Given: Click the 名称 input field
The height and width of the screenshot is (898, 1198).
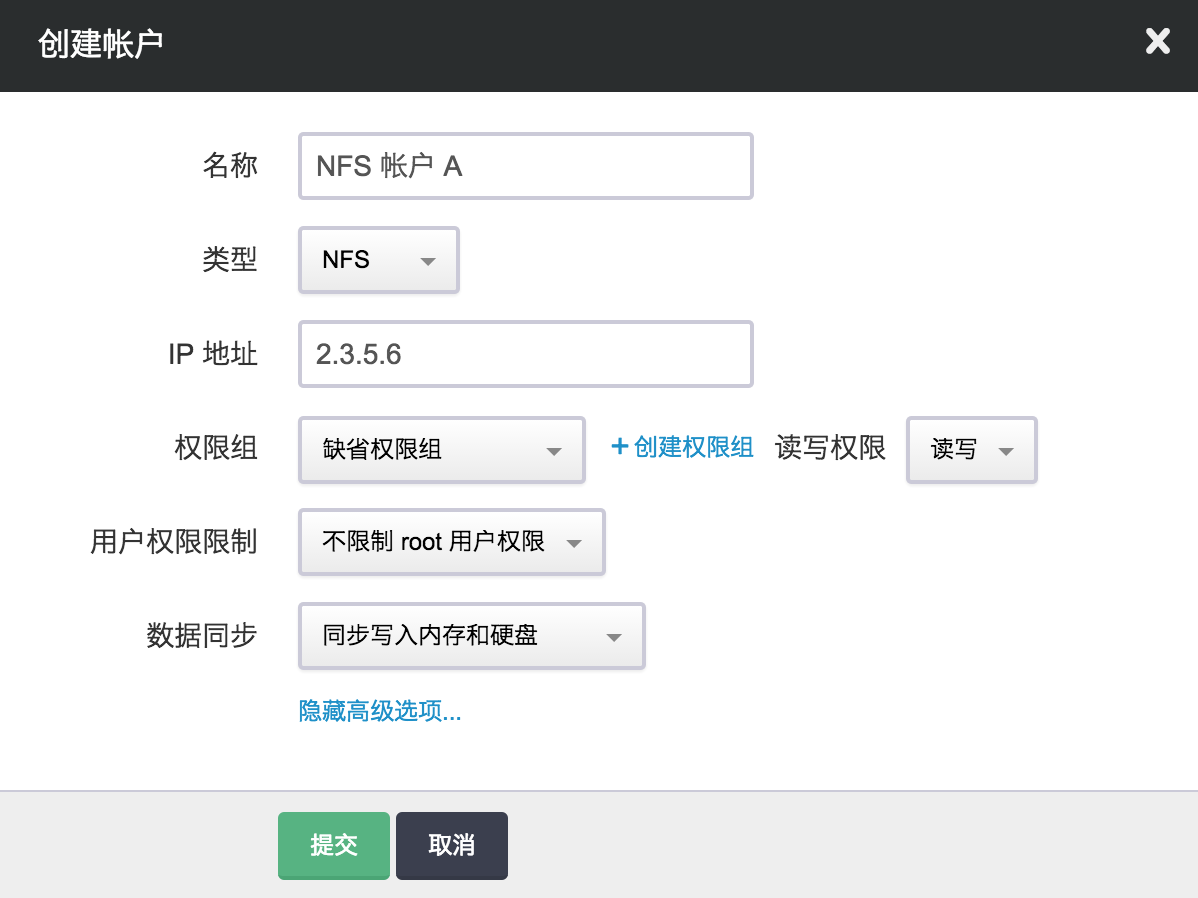Looking at the screenshot, I should tap(525, 166).
